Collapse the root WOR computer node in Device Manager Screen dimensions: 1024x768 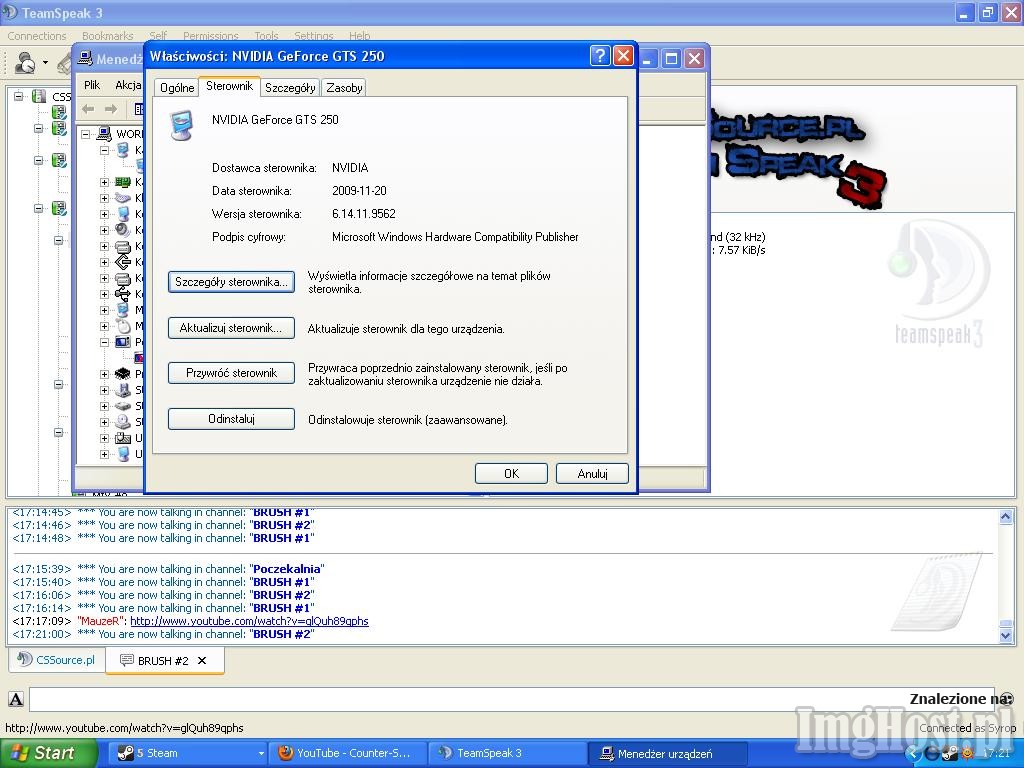point(86,134)
